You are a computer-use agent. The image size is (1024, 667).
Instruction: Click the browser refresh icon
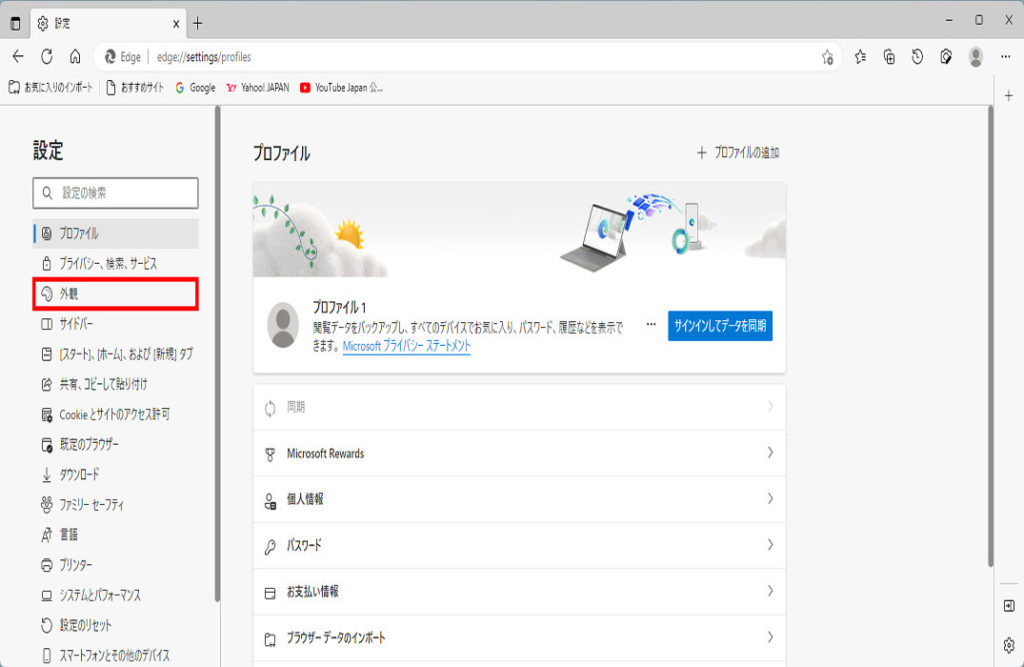click(46, 57)
